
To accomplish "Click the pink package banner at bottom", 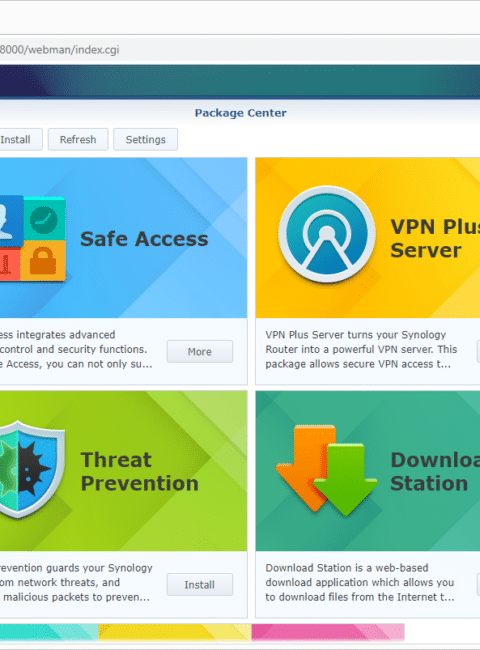I will [x=328, y=632].
